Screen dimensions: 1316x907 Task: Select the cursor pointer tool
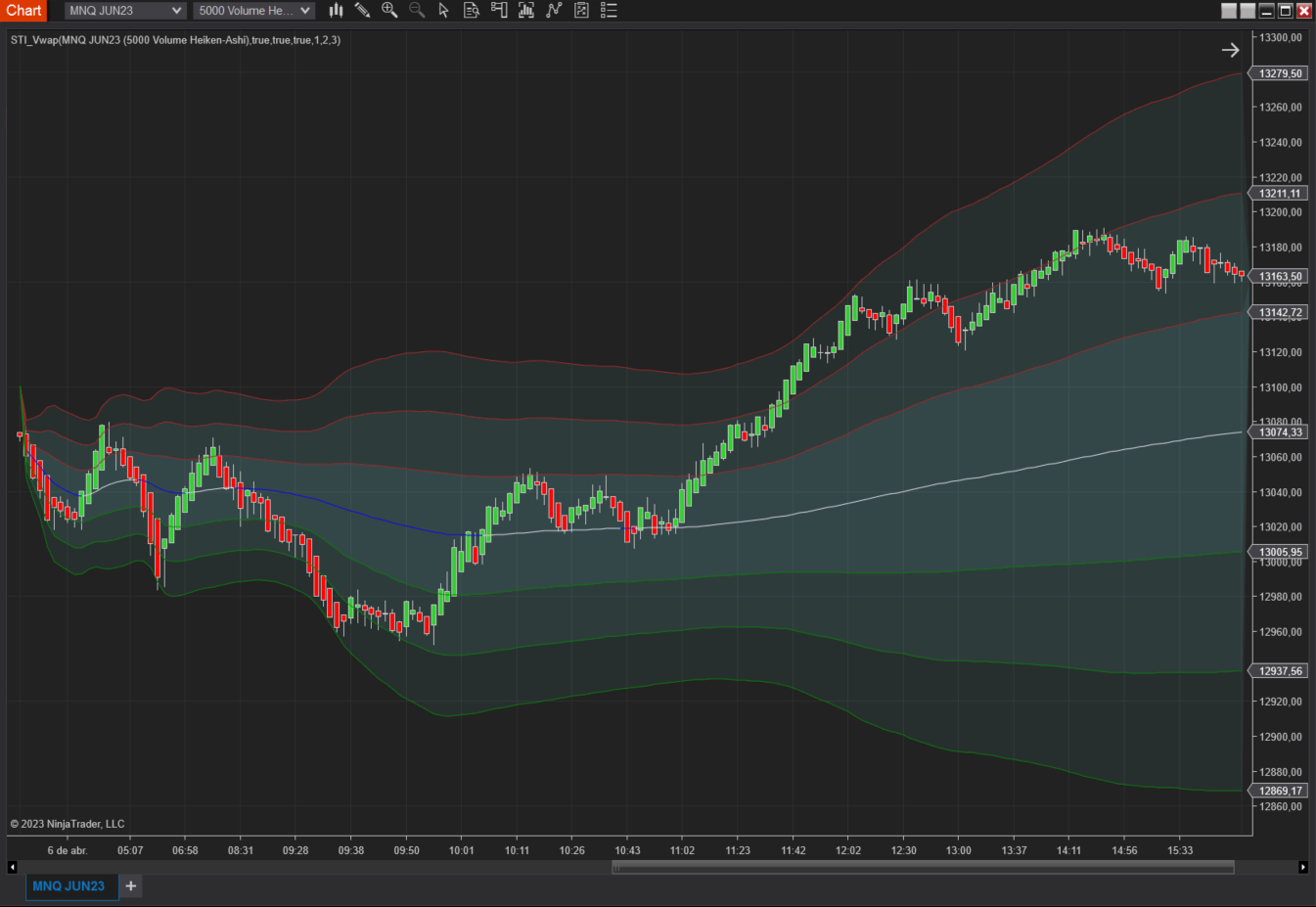443,10
